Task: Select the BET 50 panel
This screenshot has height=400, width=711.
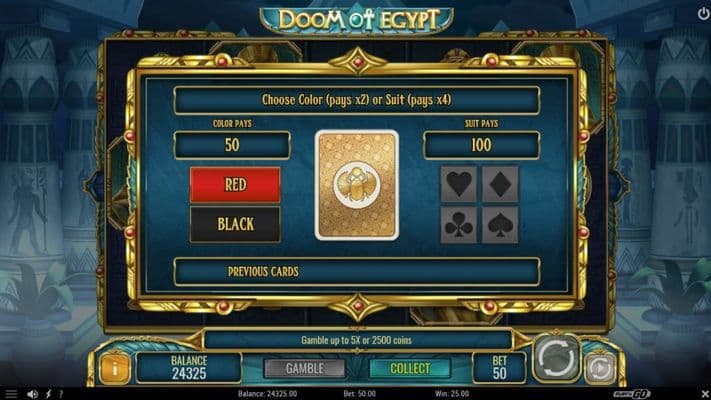Action: pyautogui.click(x=499, y=367)
